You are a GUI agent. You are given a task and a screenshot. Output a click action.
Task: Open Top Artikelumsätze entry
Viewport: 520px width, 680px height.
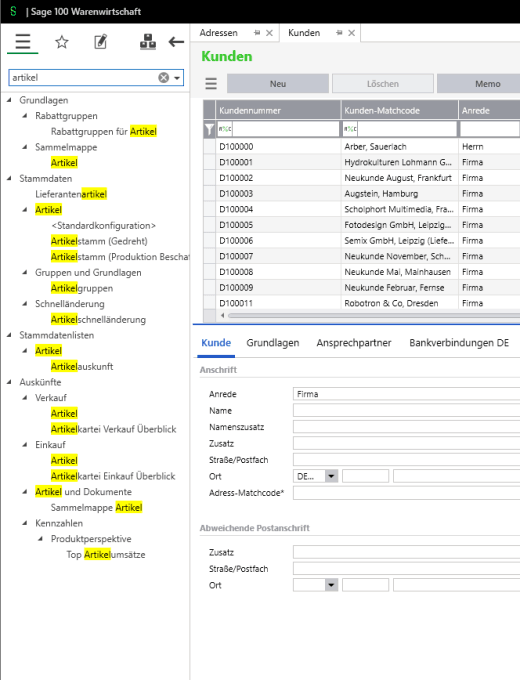click(x=106, y=554)
